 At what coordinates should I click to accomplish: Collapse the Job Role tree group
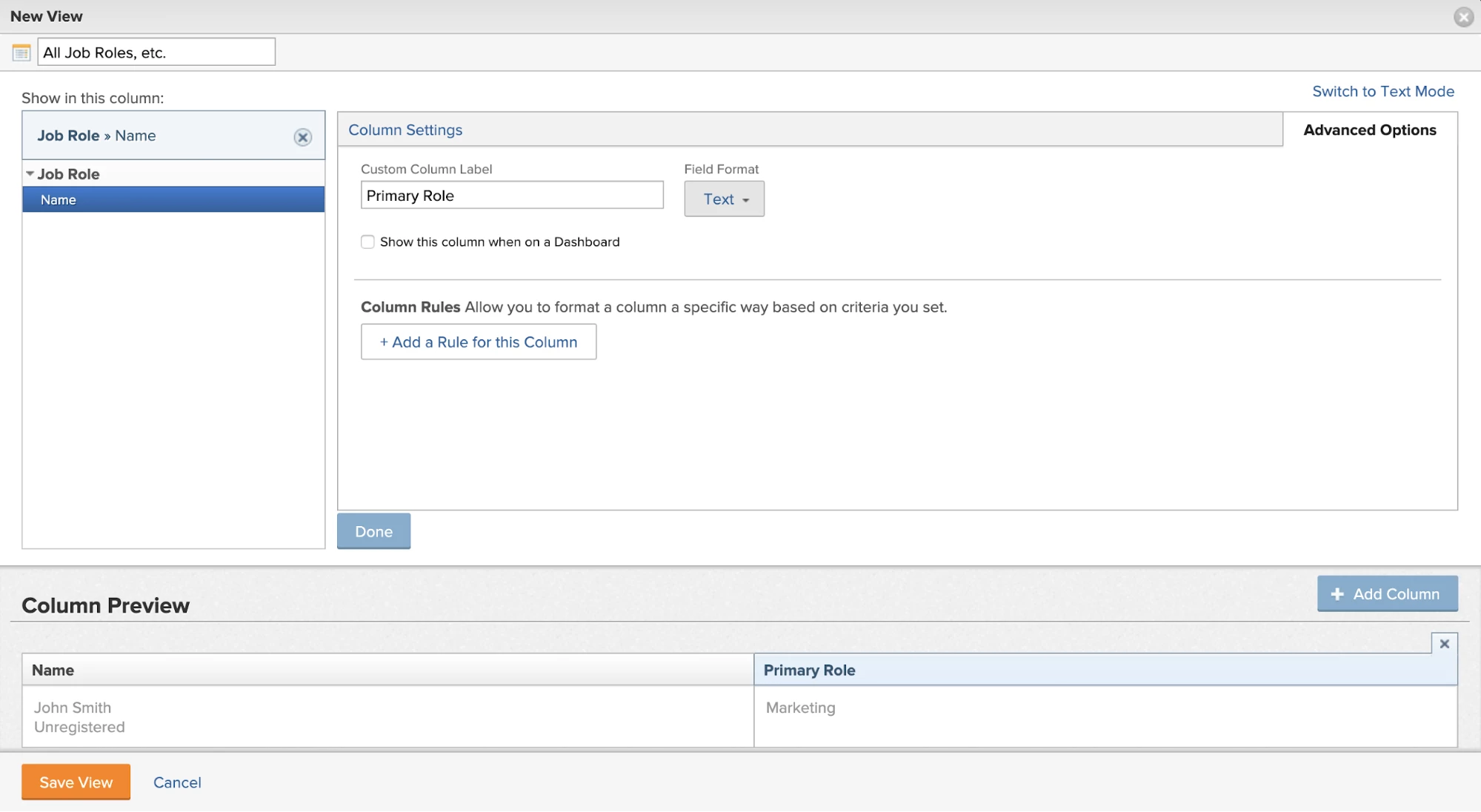pos(30,174)
